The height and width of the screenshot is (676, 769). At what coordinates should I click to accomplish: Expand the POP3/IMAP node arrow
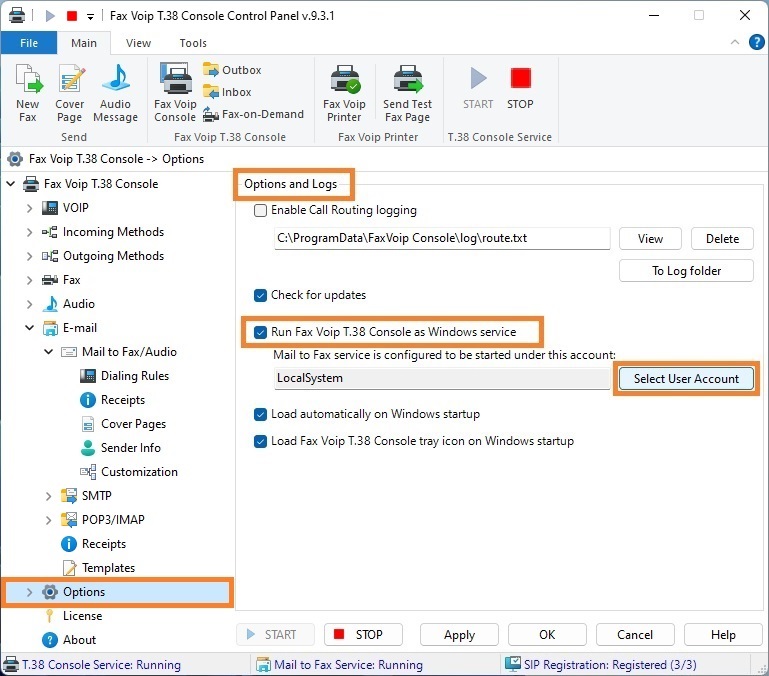coord(49,520)
